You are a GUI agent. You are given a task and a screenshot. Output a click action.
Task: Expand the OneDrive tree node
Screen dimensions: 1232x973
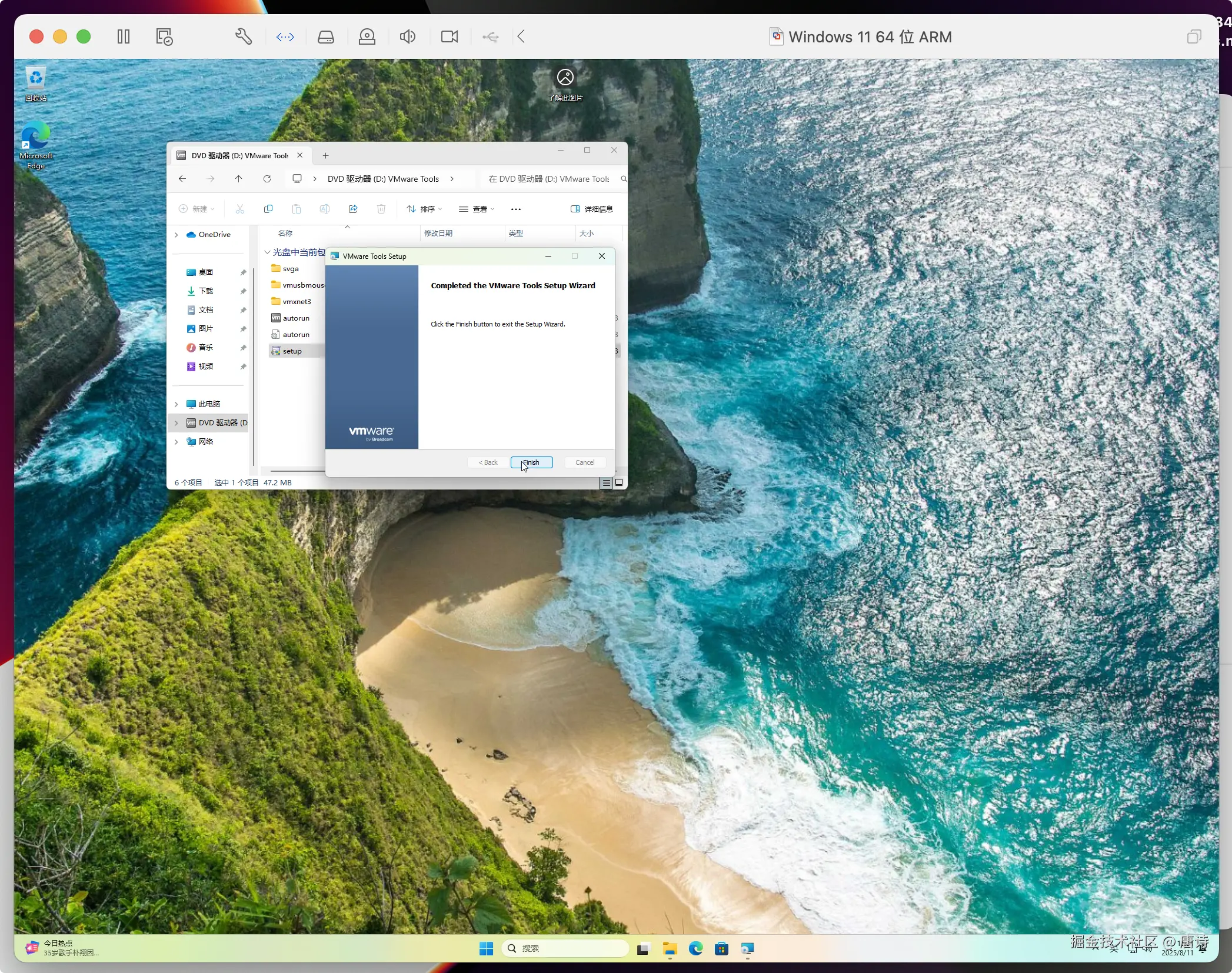click(176, 235)
